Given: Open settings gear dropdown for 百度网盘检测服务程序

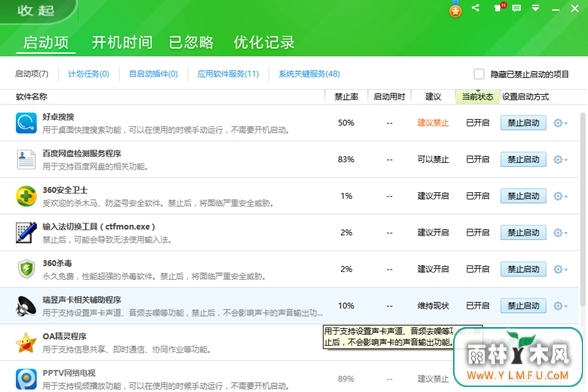Looking at the screenshot, I should pyautogui.click(x=560, y=160).
